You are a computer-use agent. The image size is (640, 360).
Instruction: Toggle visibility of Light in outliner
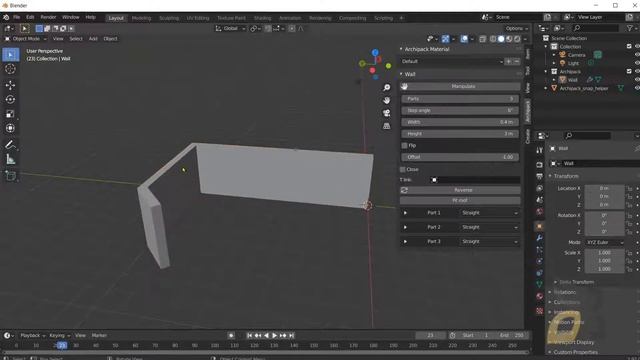click(637, 63)
